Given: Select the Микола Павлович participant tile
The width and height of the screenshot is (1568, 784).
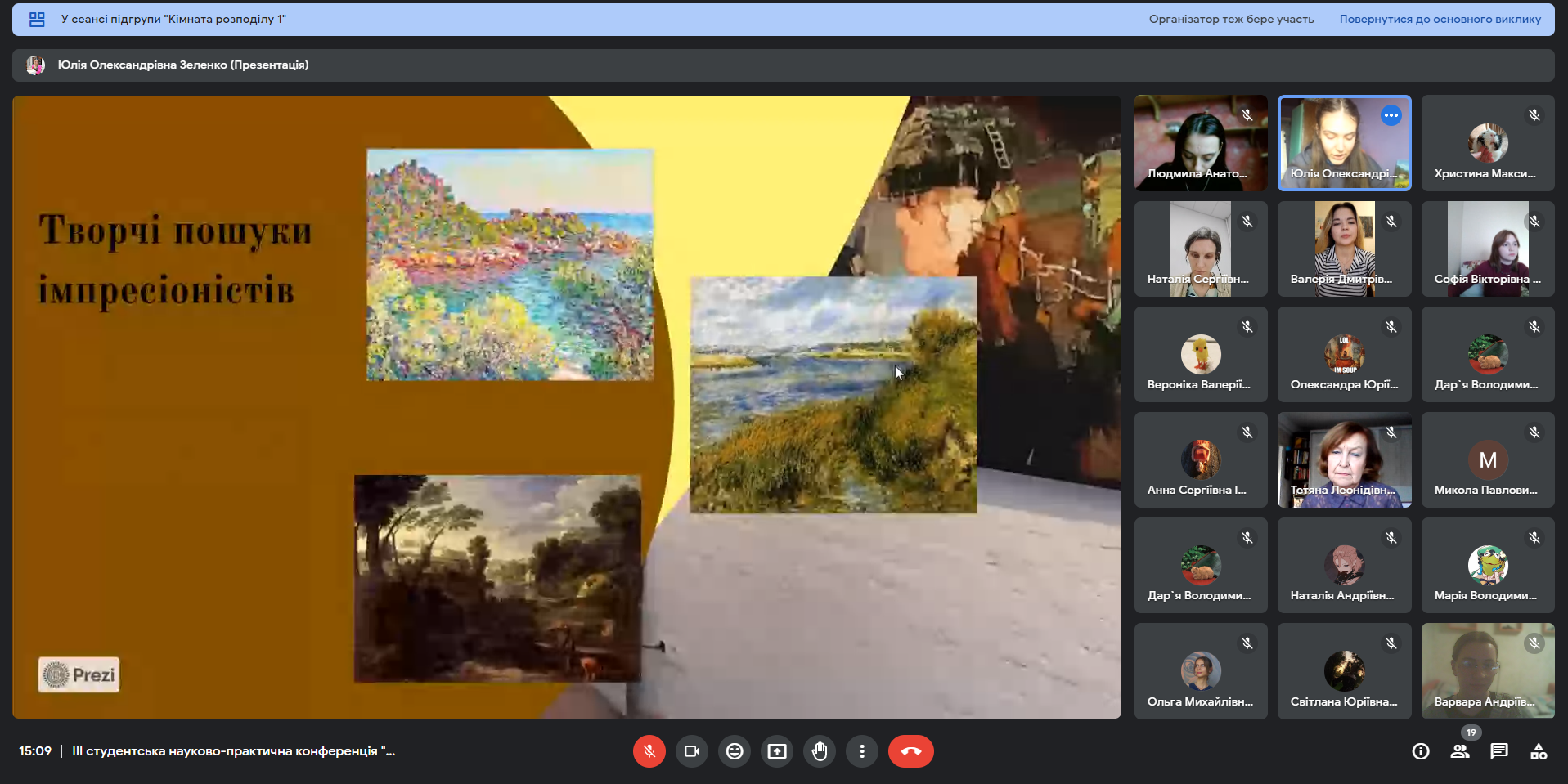Looking at the screenshot, I should [x=1487, y=459].
